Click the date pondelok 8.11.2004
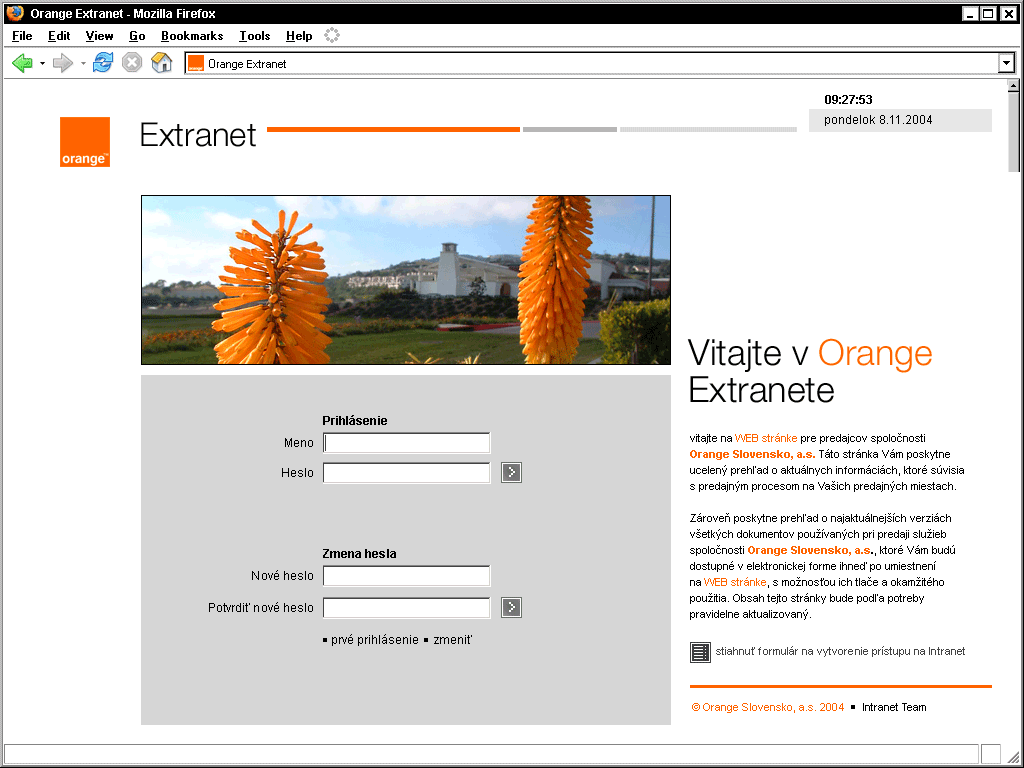The width and height of the screenshot is (1024, 768). [878, 120]
